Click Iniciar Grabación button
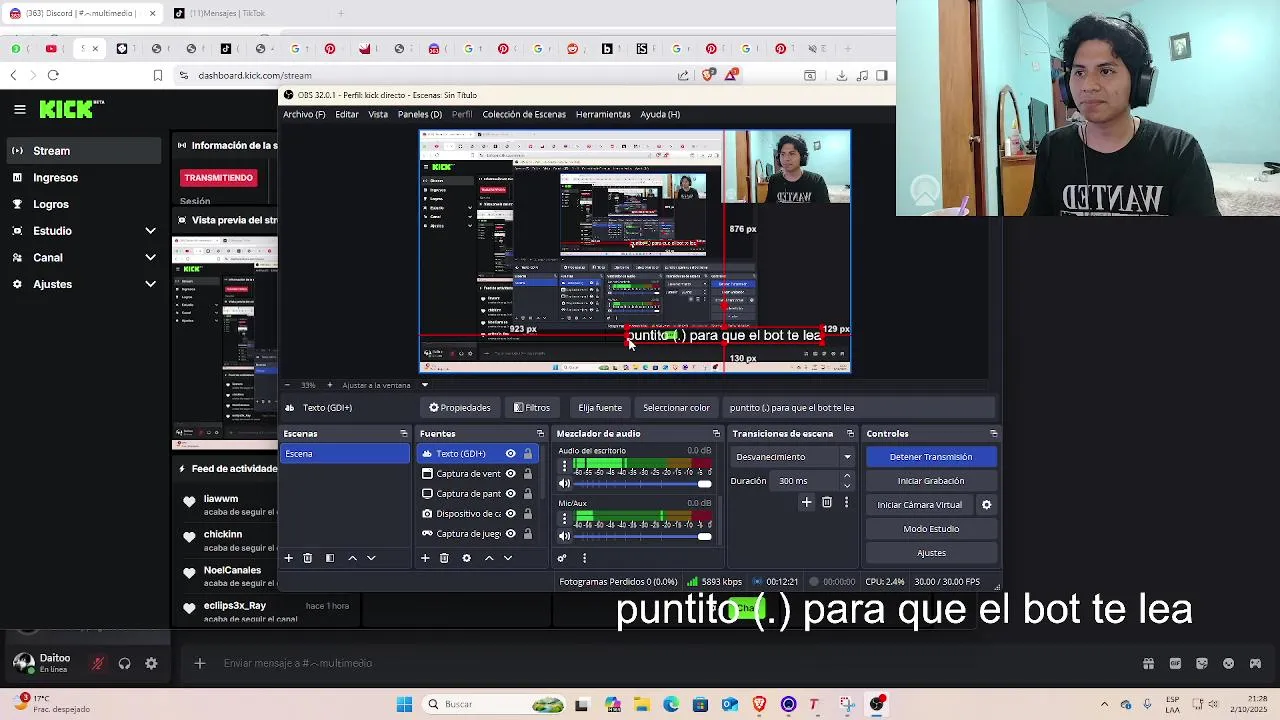1280x720 pixels. tap(931, 481)
